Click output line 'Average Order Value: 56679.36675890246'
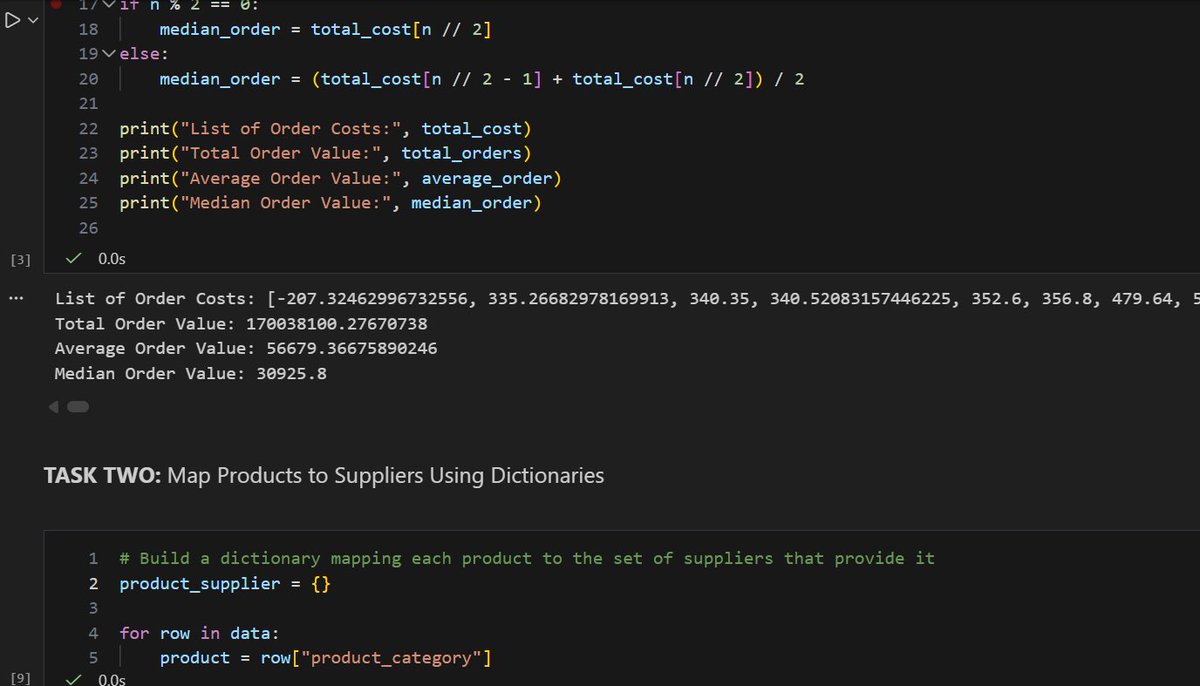 (246, 349)
